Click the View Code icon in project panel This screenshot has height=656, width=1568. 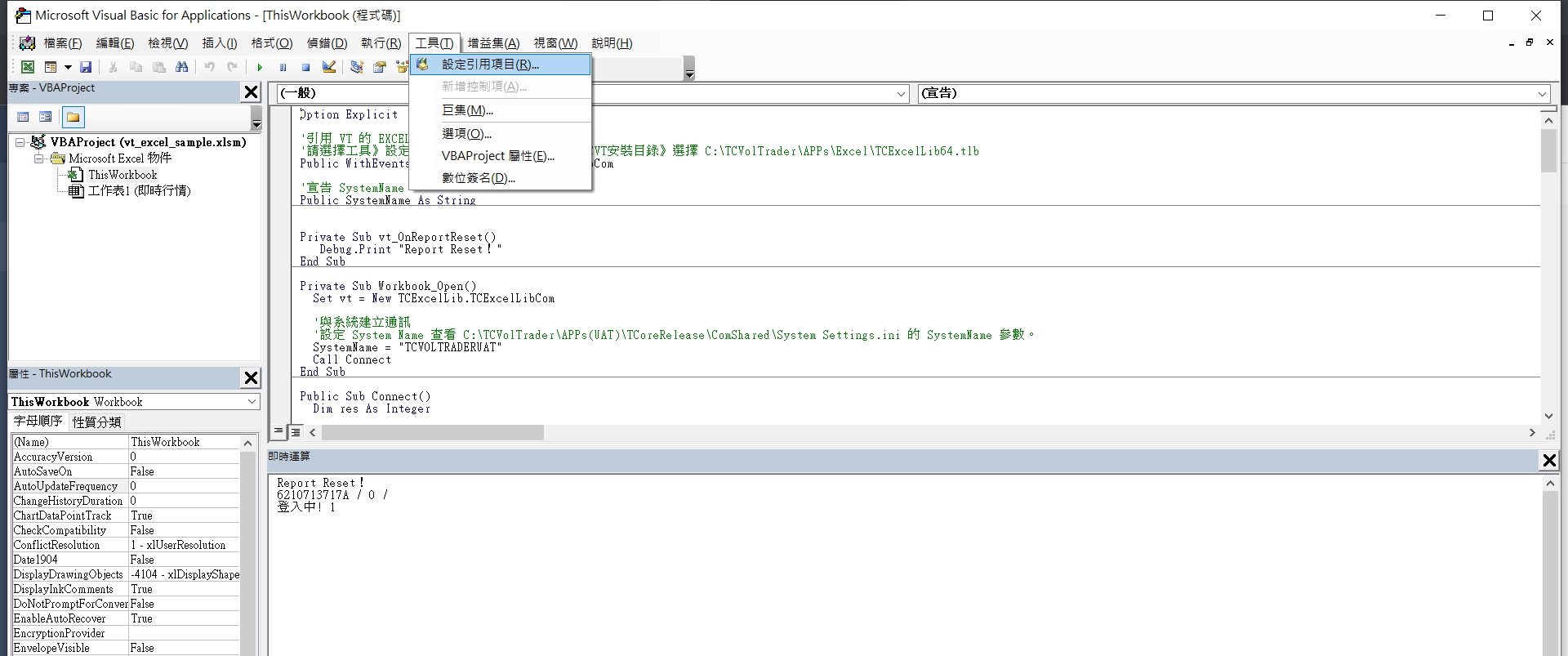(23, 117)
